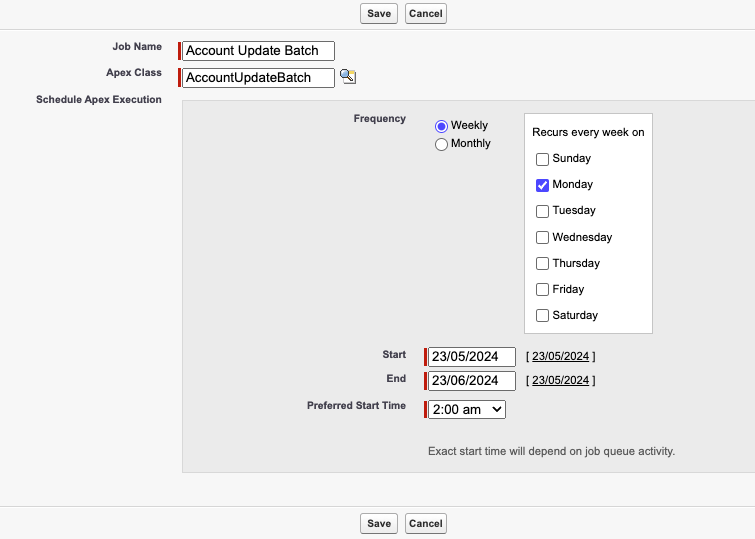
Task: Open the Apex Class lookup icon
Action: point(348,77)
